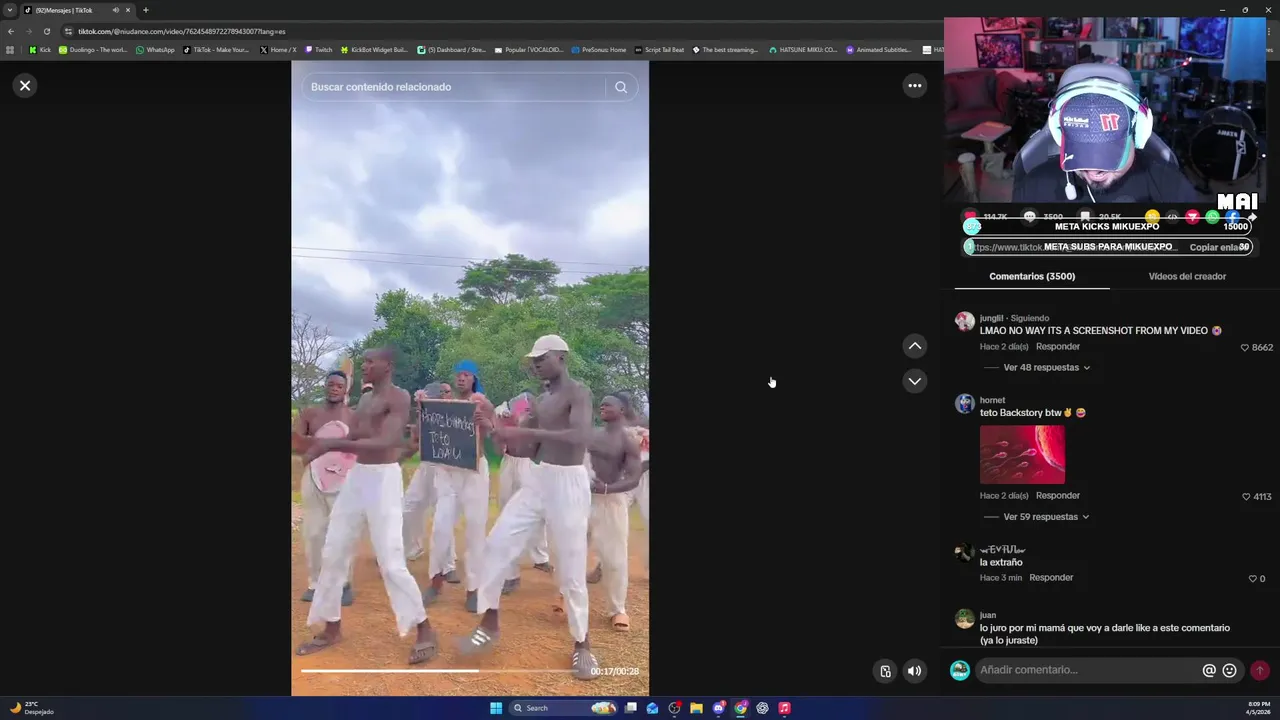
Task: Toggle the auto-scroll icon beside volume
Action: pyautogui.click(x=885, y=671)
